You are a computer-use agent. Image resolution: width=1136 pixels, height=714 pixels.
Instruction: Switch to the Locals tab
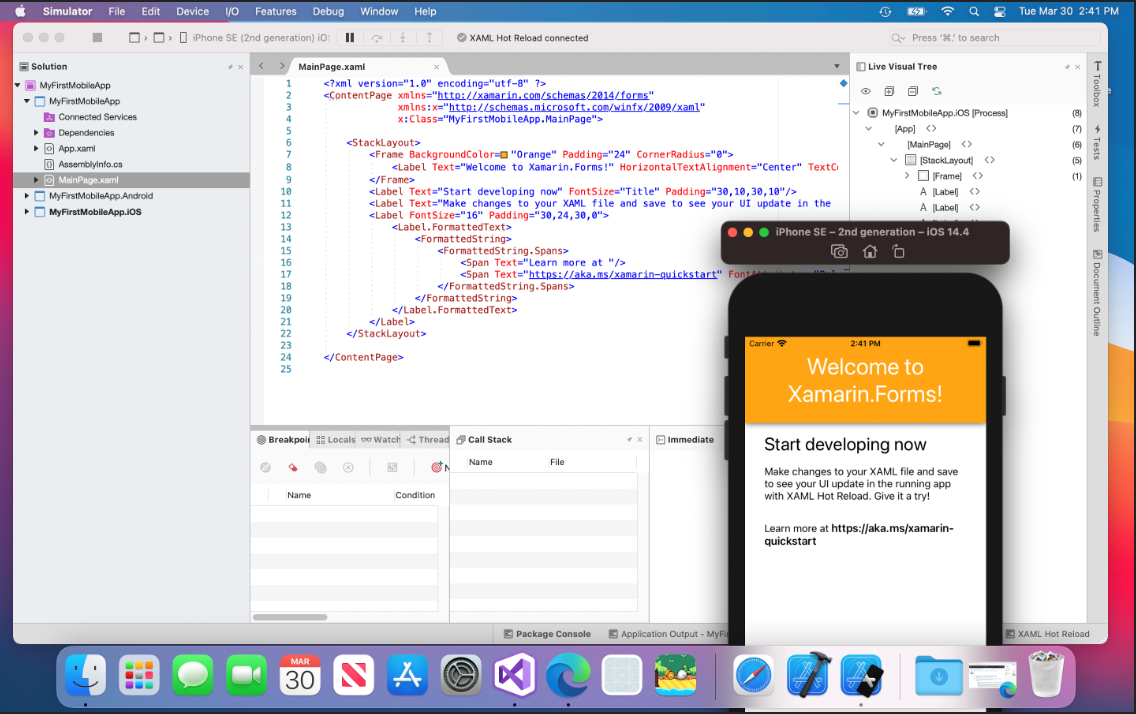pos(336,438)
